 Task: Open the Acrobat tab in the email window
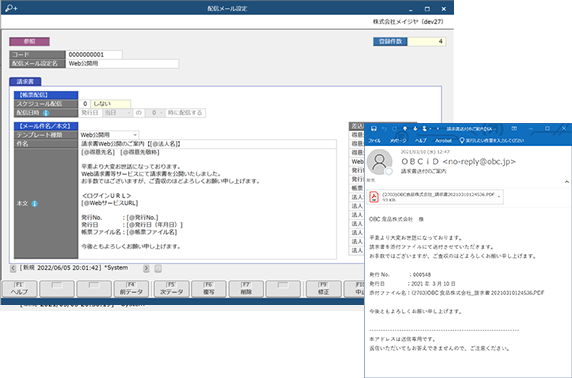[443, 140]
